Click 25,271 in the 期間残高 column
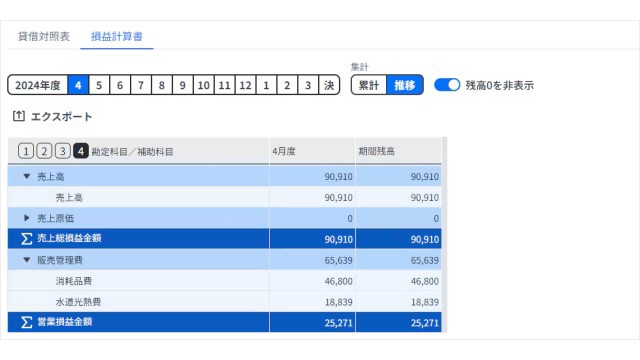 [425, 323]
